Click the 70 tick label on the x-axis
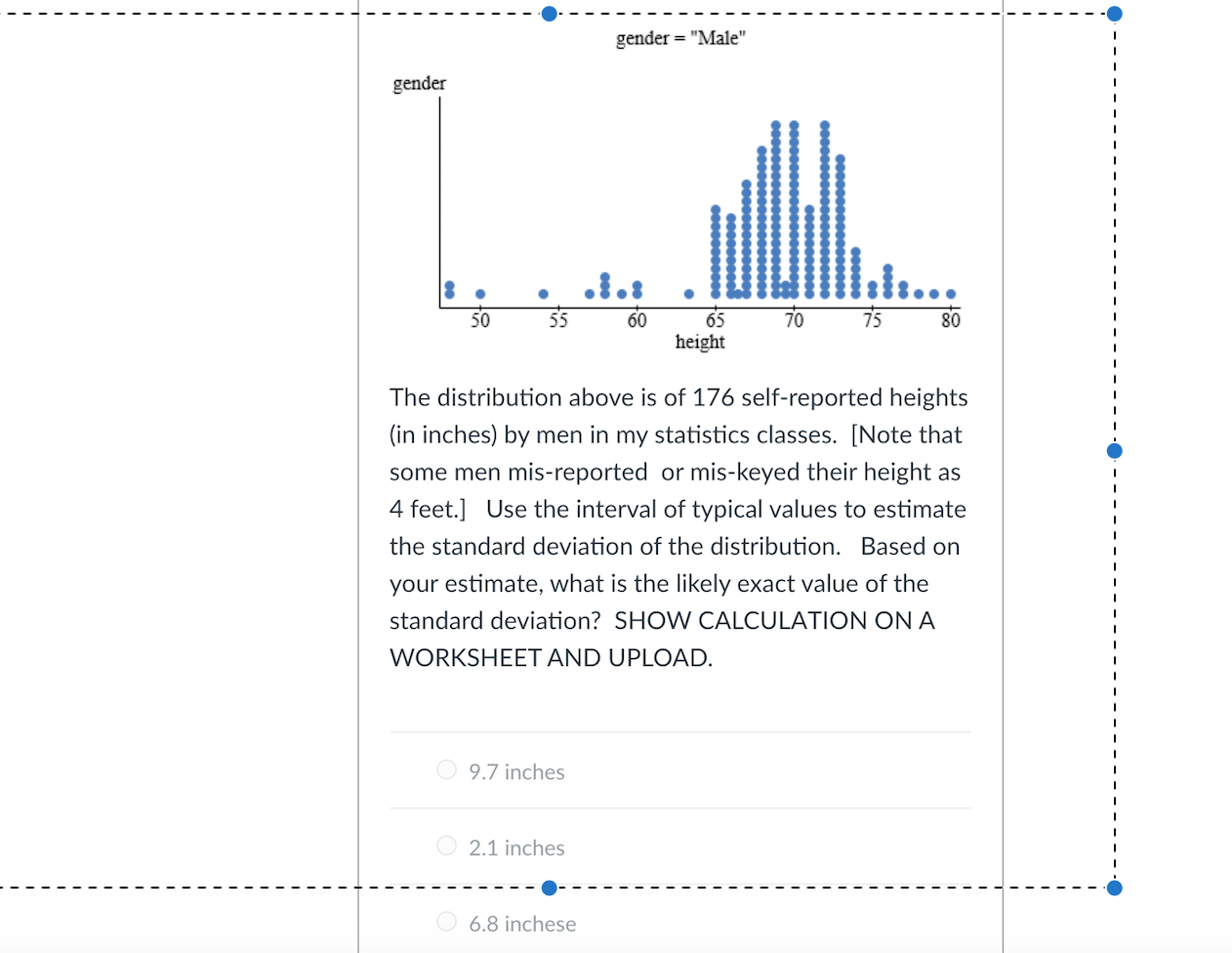This screenshot has width=1232, height=953. (x=794, y=320)
